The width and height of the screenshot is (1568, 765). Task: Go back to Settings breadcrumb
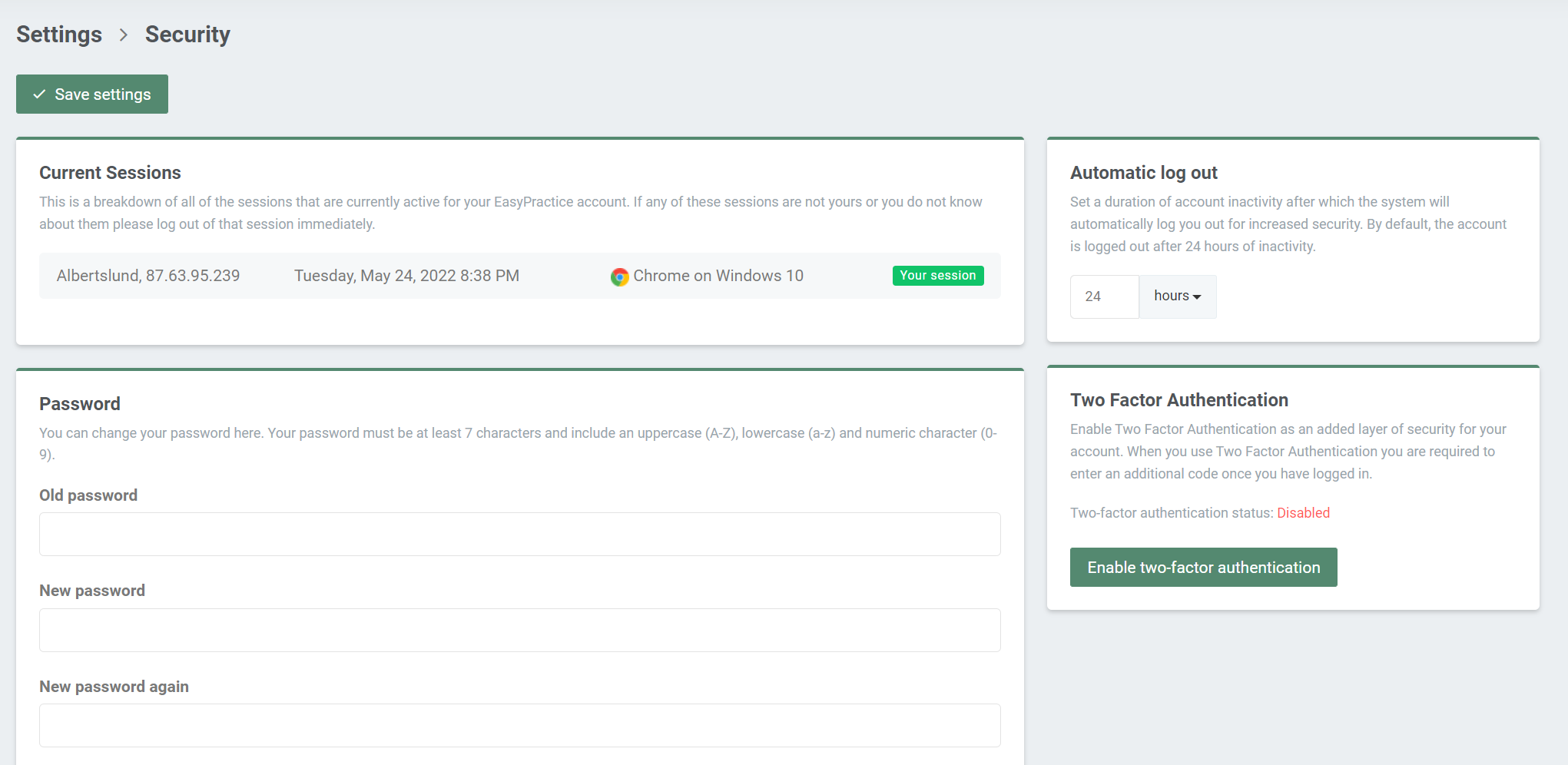pos(59,35)
